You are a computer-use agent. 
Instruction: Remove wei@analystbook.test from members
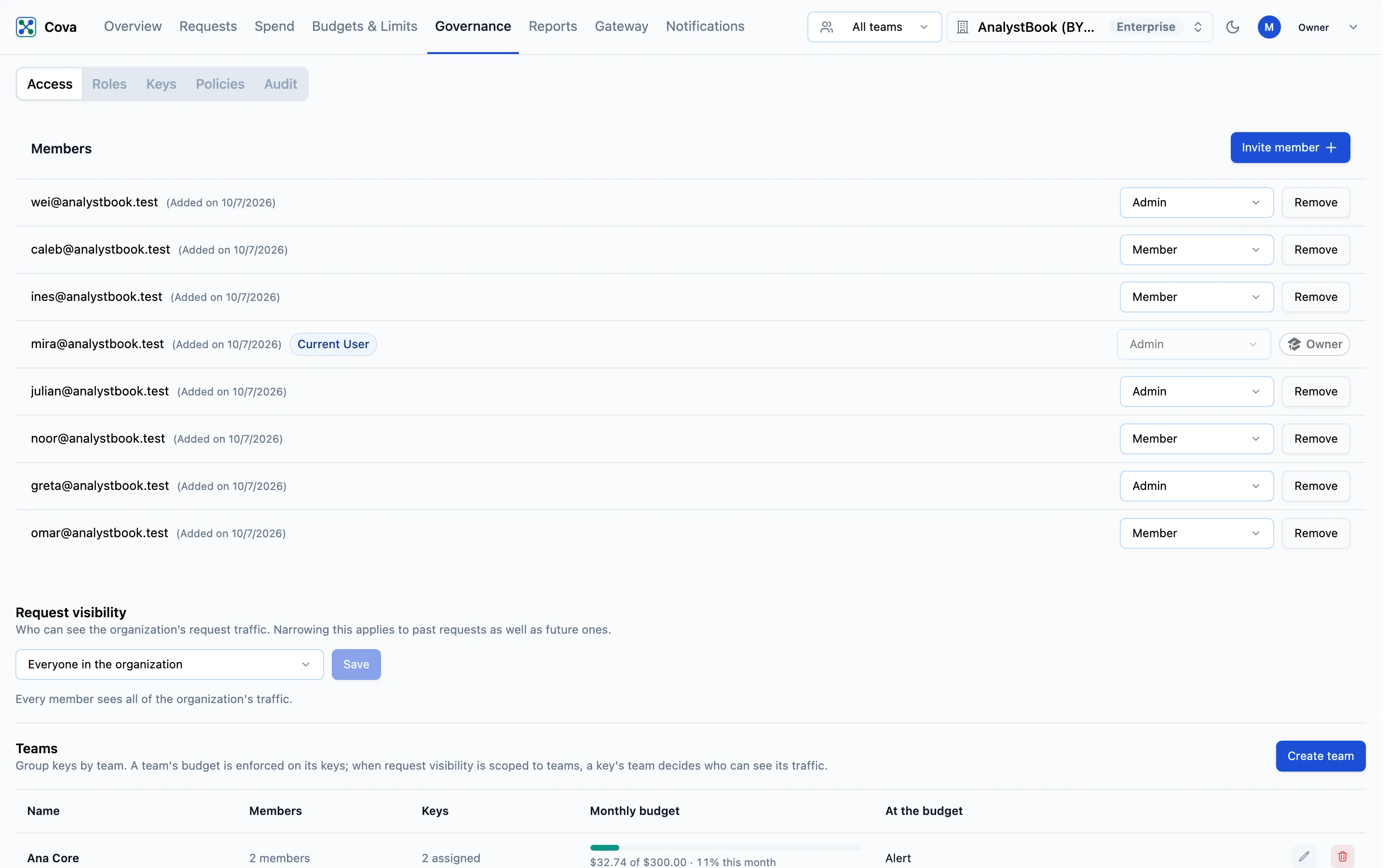[x=1316, y=203]
